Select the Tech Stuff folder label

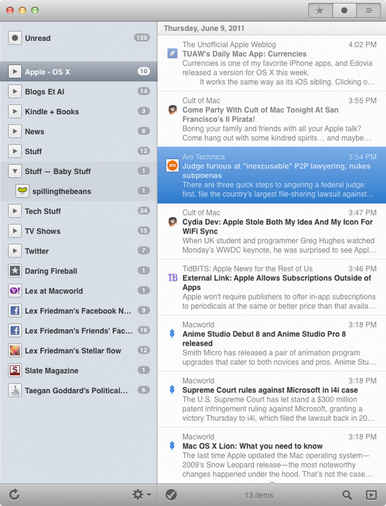pyautogui.click(x=43, y=211)
